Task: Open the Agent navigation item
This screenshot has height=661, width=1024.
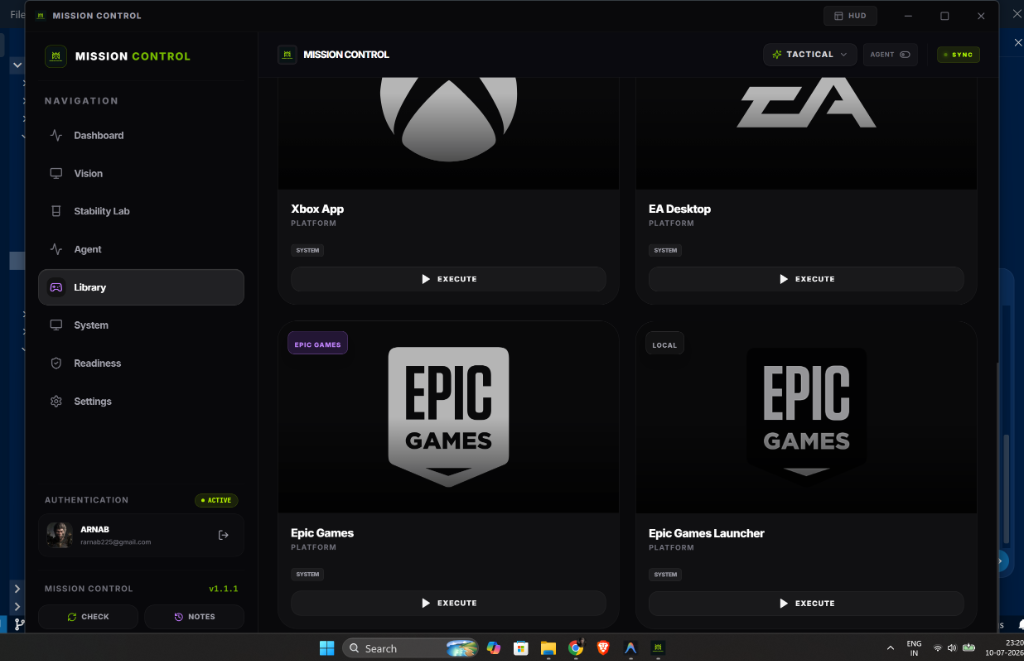Action: (140, 249)
